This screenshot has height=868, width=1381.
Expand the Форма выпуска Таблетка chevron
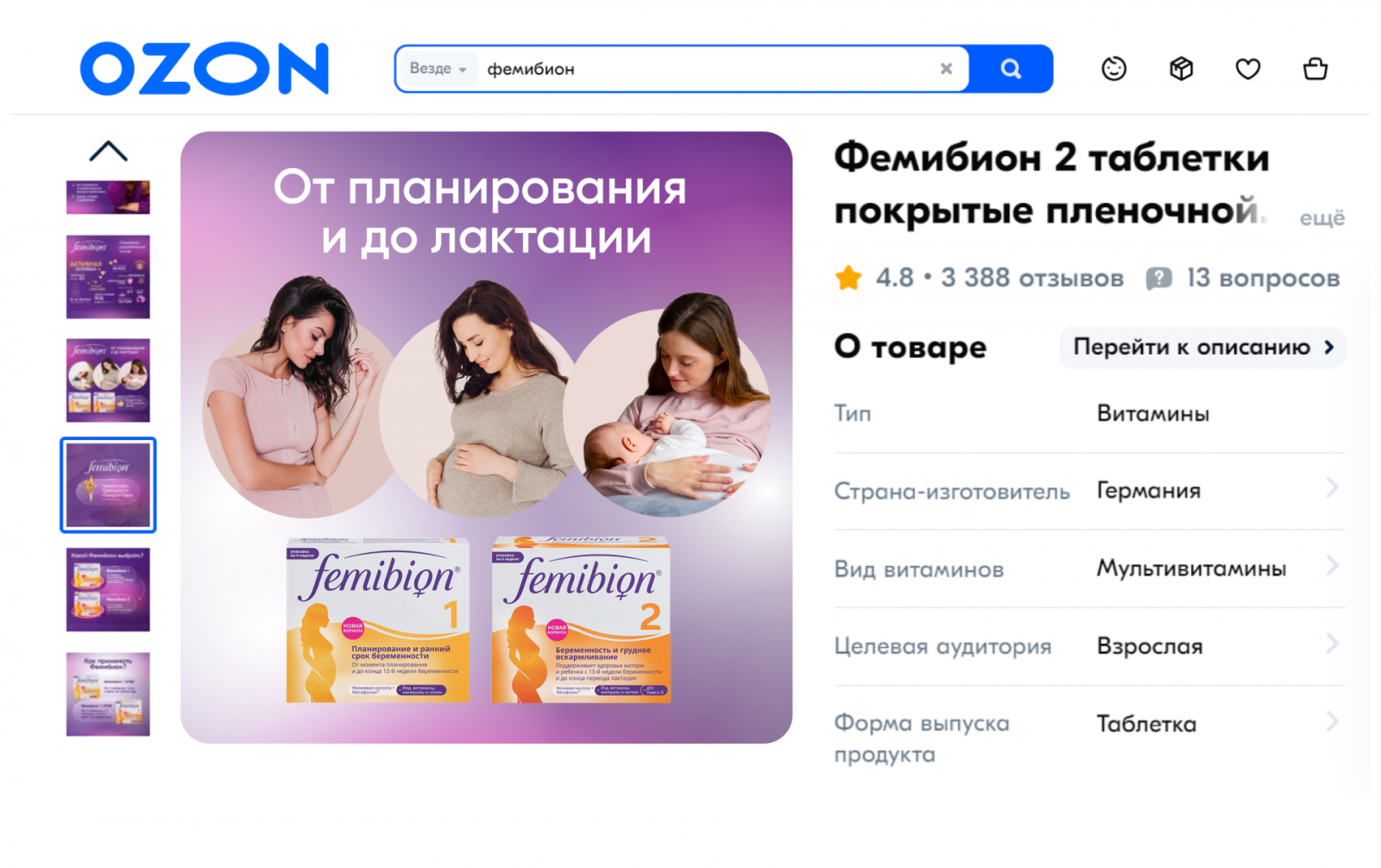tap(1333, 721)
